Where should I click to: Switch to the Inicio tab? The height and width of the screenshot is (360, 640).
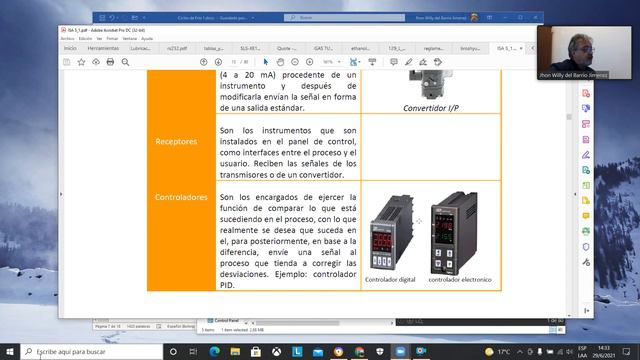(x=70, y=48)
